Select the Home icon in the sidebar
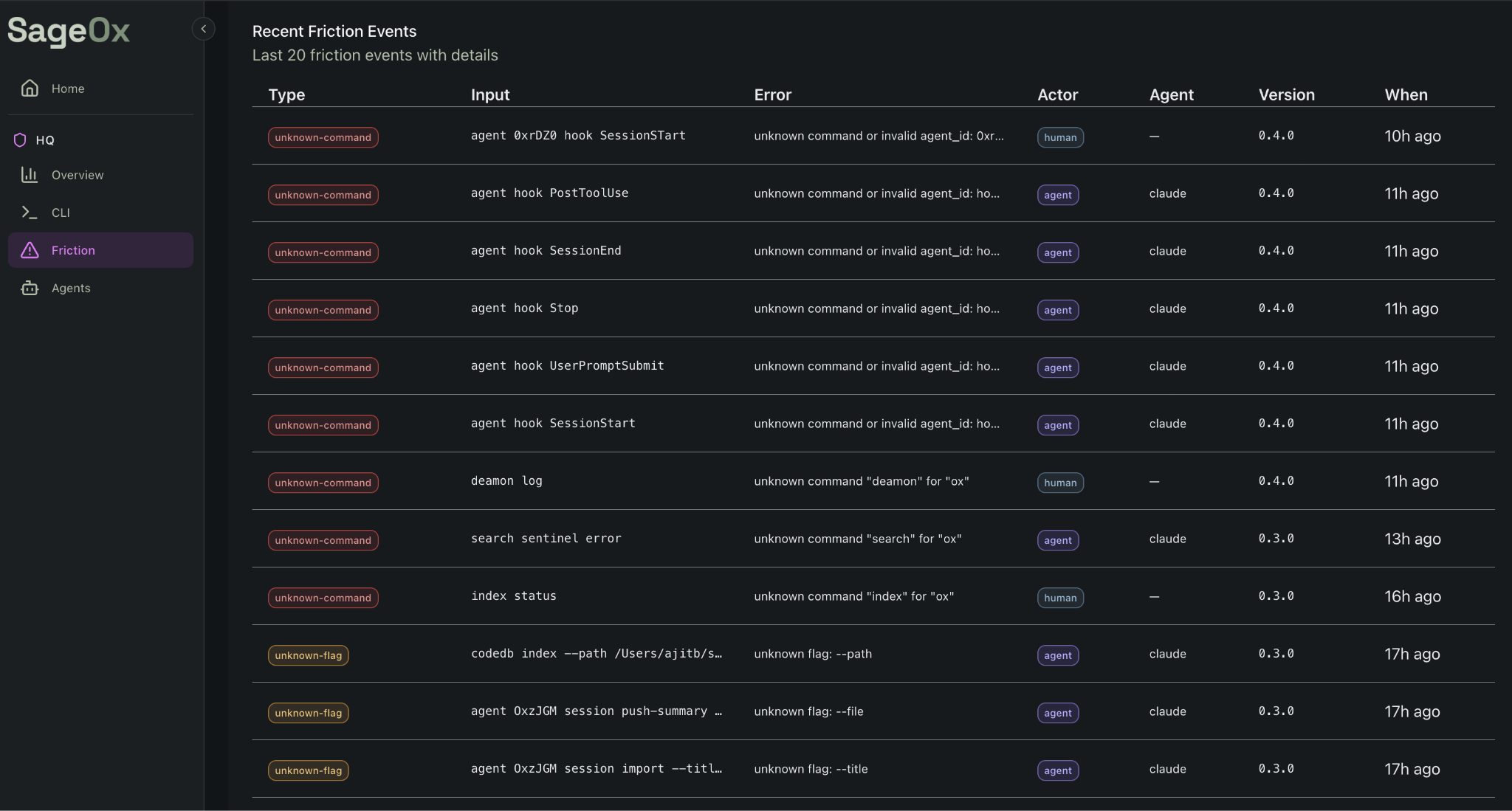 point(30,88)
